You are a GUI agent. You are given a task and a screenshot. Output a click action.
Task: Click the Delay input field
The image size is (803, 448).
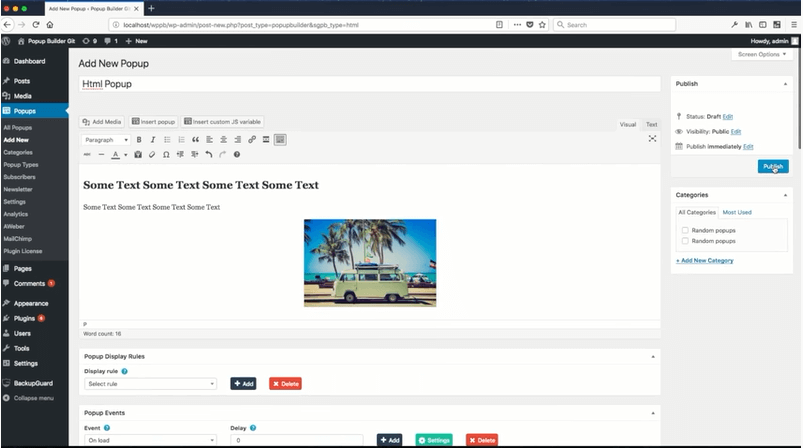click(297, 440)
